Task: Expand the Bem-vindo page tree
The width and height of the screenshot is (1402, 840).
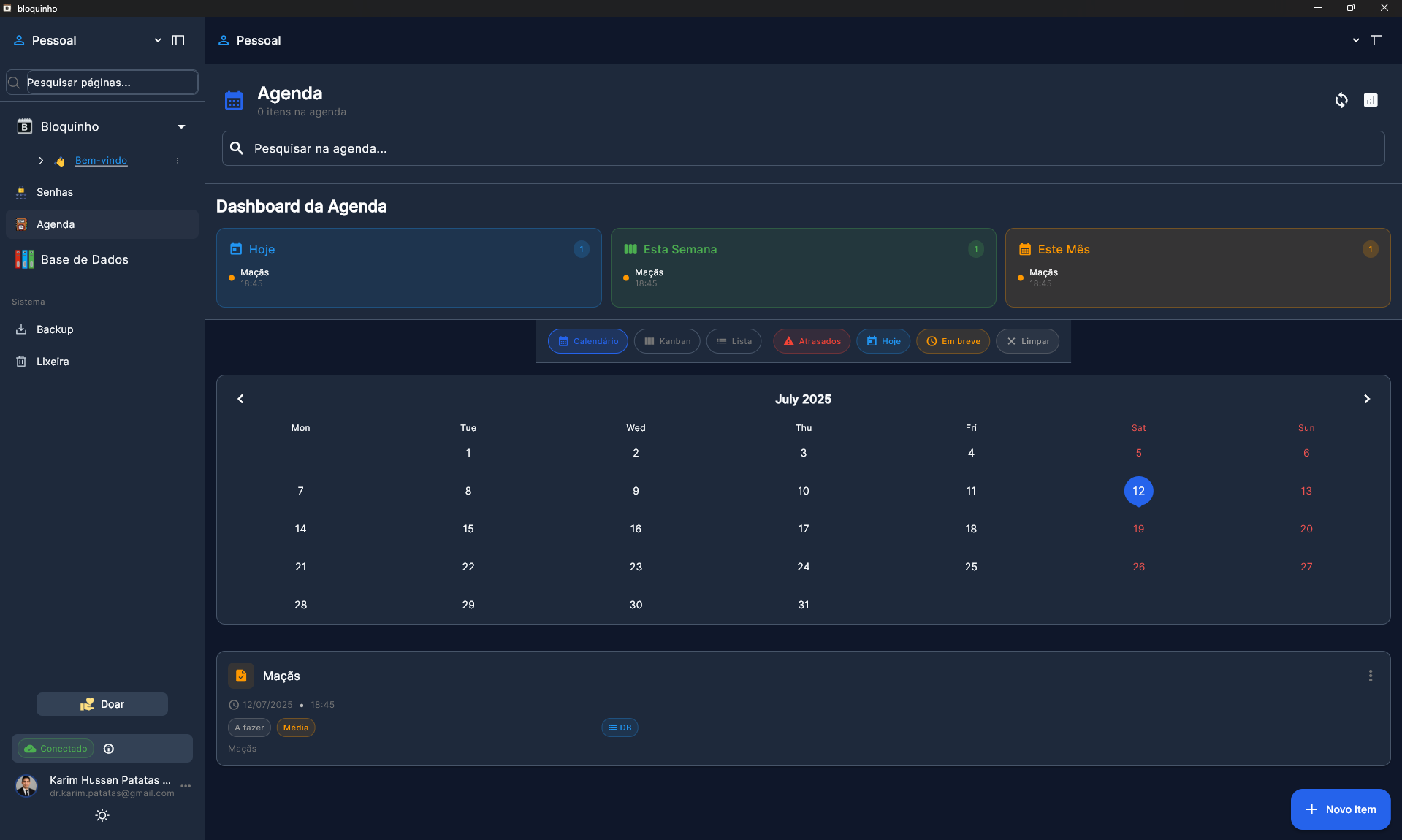Action: coord(41,161)
